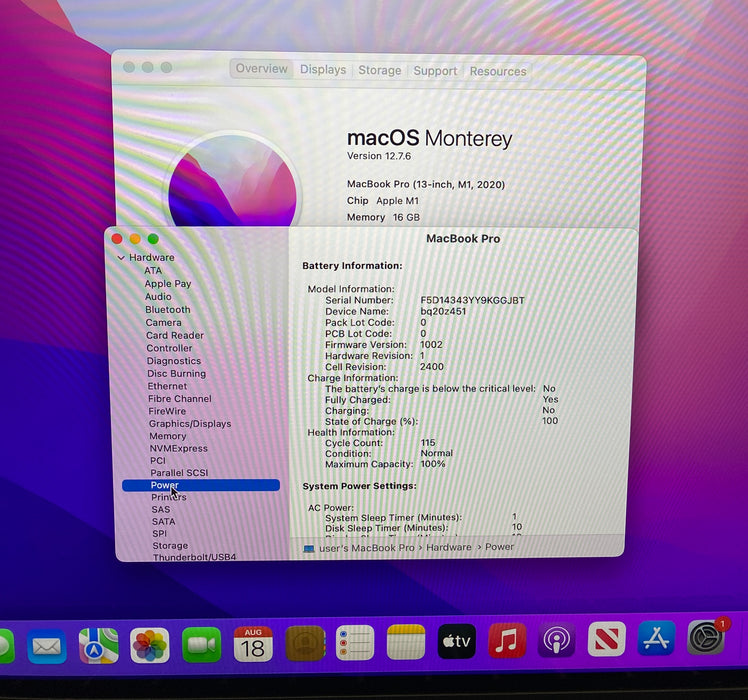Click the Maximum Capacity 100% value
The image size is (748, 700).
tap(433, 463)
